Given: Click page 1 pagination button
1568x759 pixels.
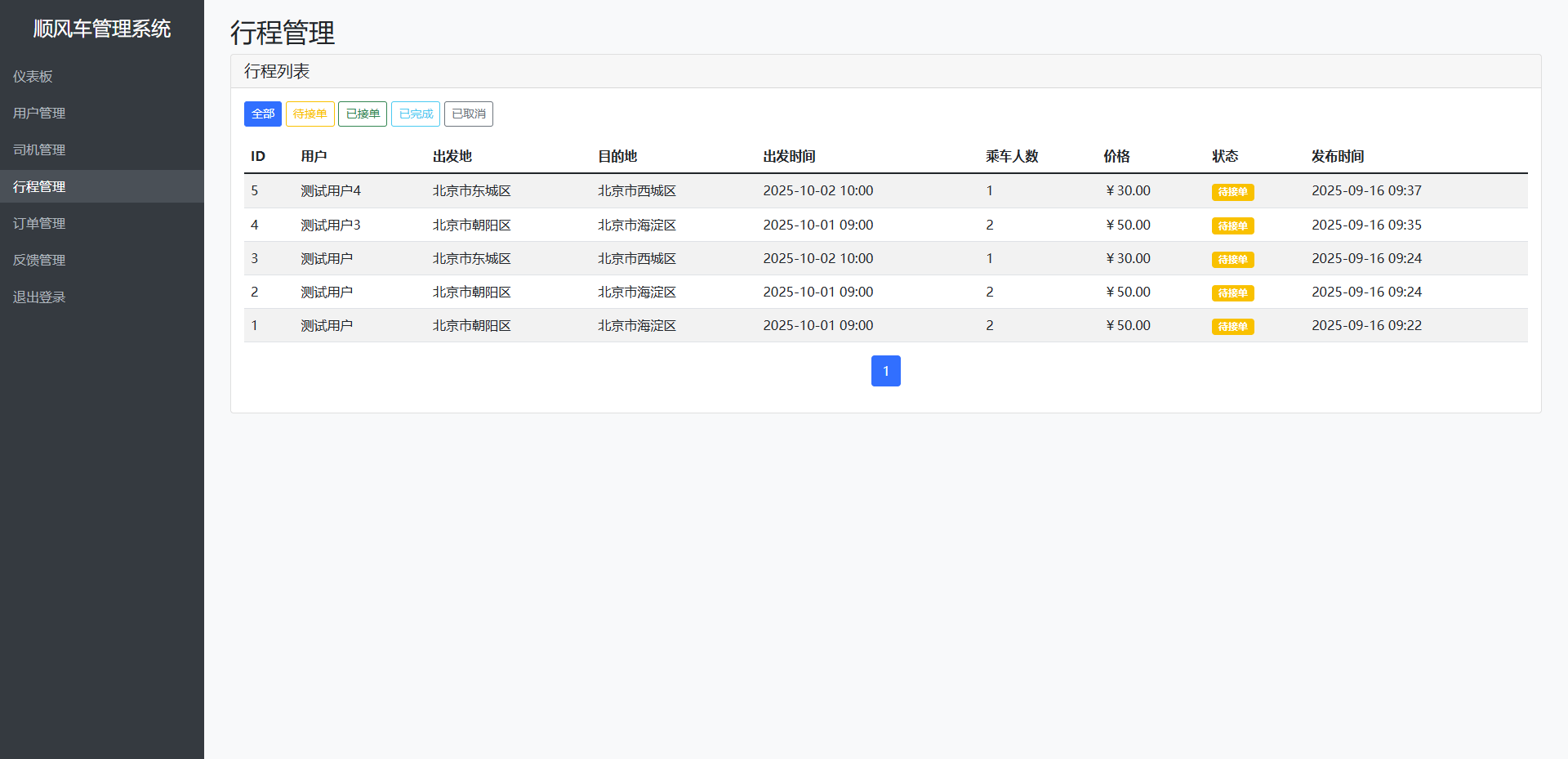Looking at the screenshot, I should 885,371.
